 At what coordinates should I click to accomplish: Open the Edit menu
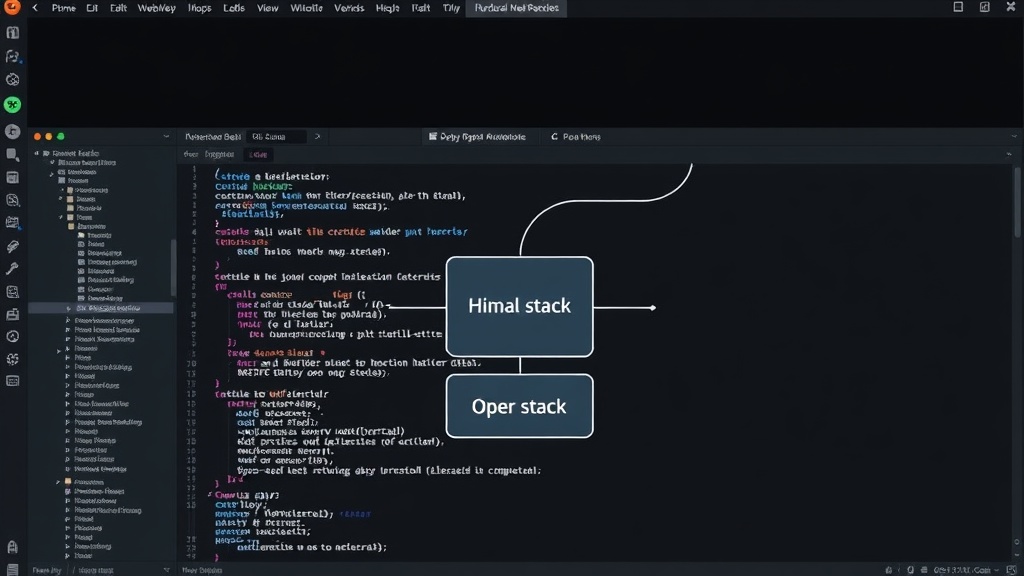118,8
